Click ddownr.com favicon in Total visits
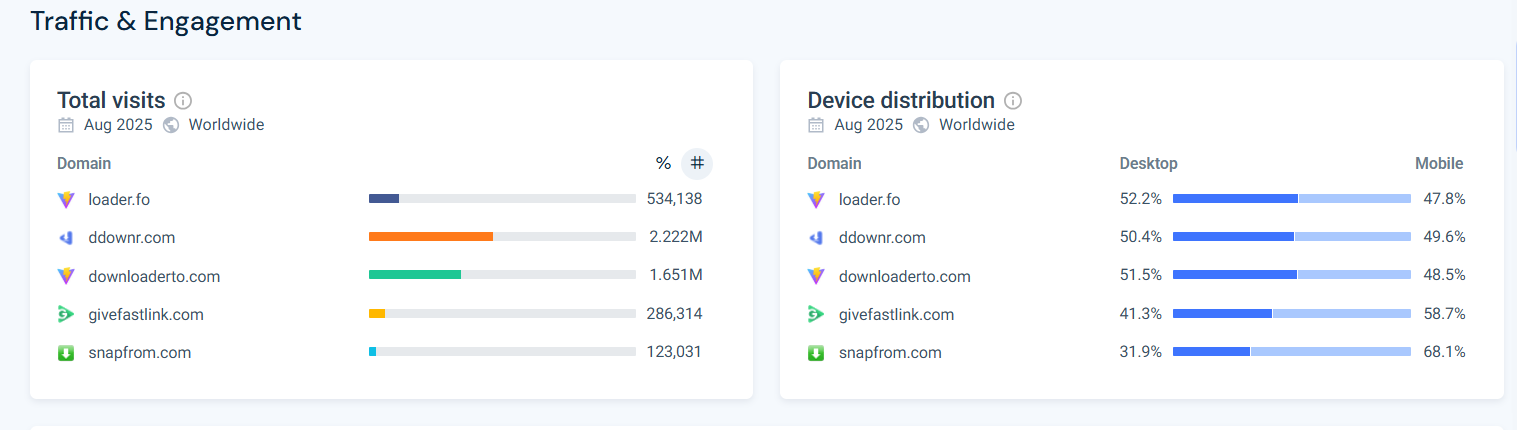Image resolution: width=1517 pixels, height=430 pixels. 66,238
